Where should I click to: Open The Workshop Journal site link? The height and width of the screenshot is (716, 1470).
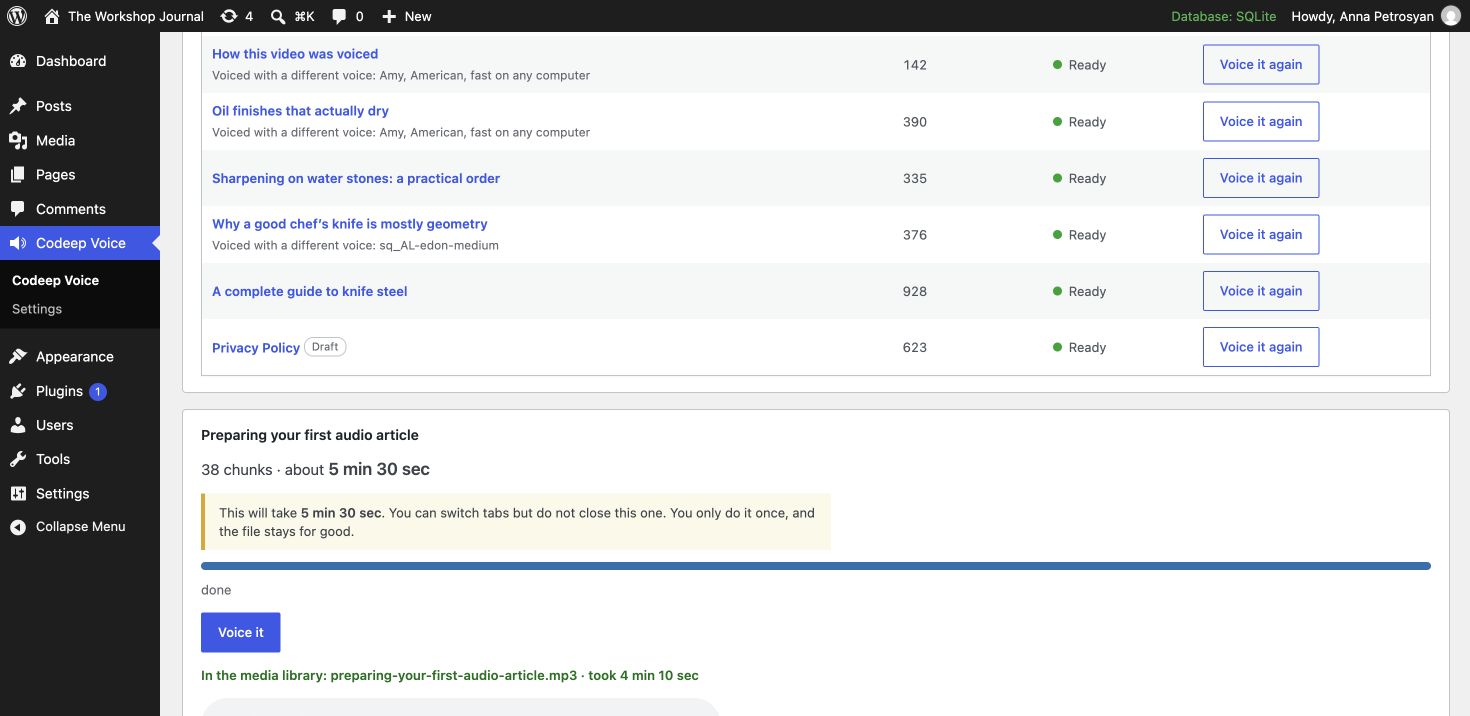[x=136, y=16]
